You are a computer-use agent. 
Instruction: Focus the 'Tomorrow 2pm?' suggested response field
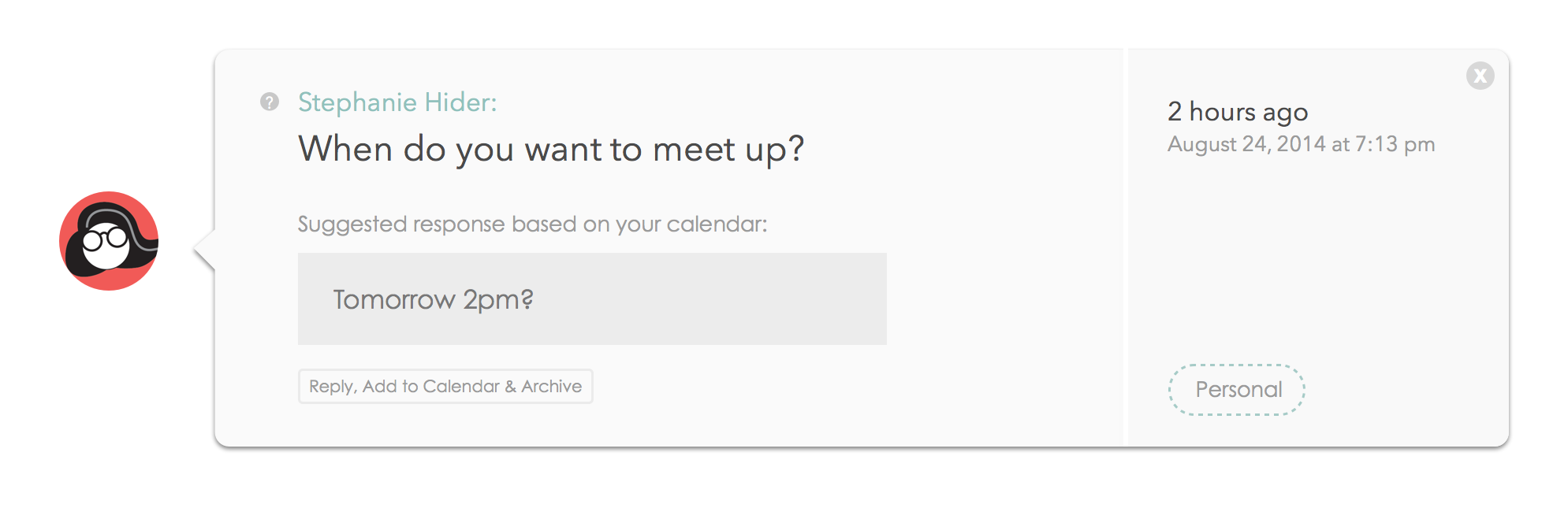[x=434, y=299]
